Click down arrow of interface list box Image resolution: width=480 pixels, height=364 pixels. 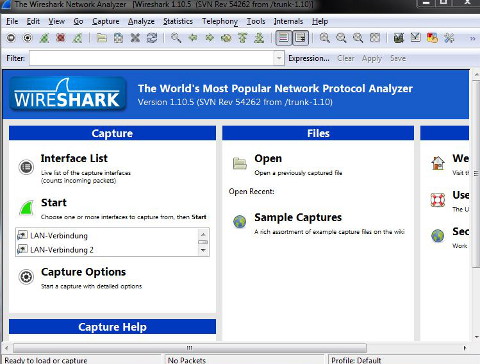click(203, 250)
